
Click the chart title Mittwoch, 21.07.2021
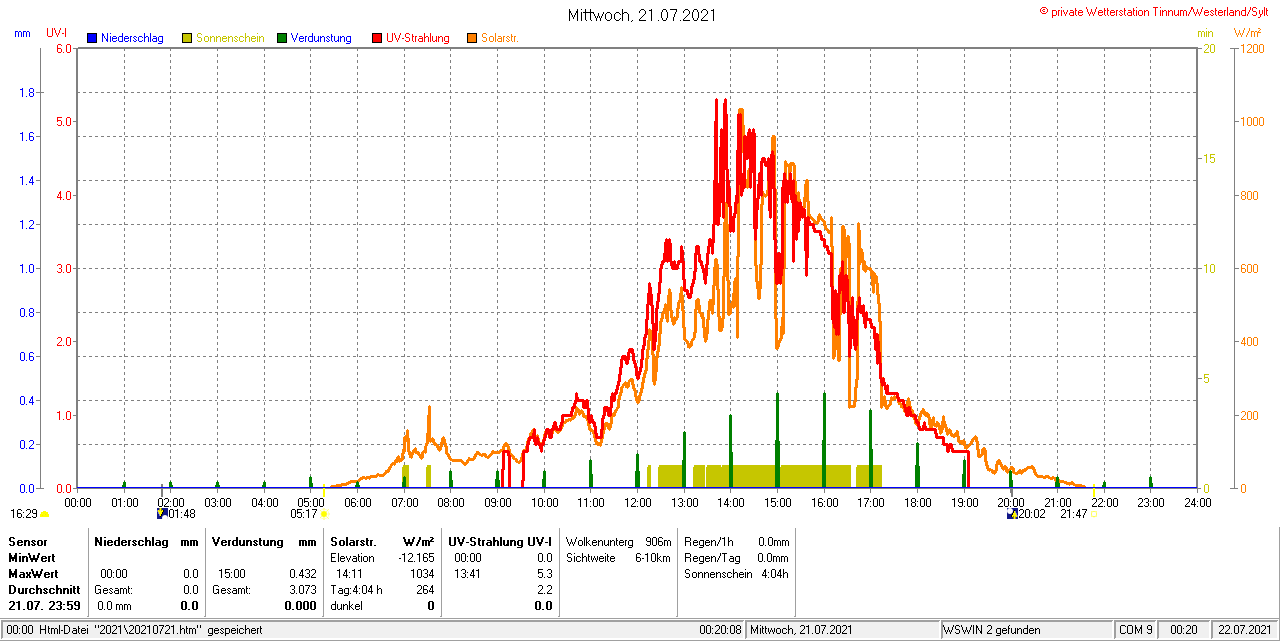[641, 15]
